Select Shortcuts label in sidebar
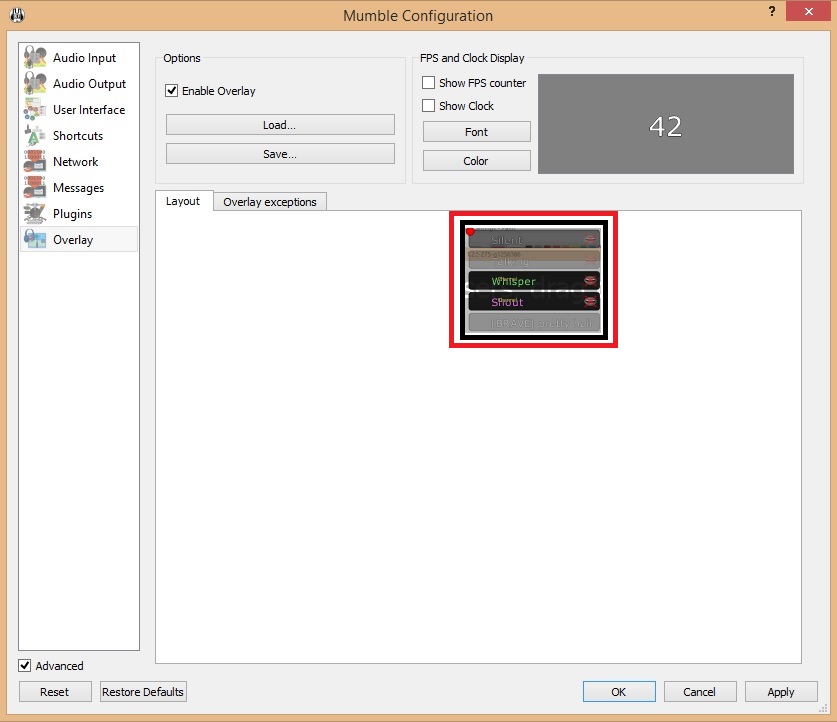Image resolution: width=837 pixels, height=722 pixels. click(x=78, y=136)
